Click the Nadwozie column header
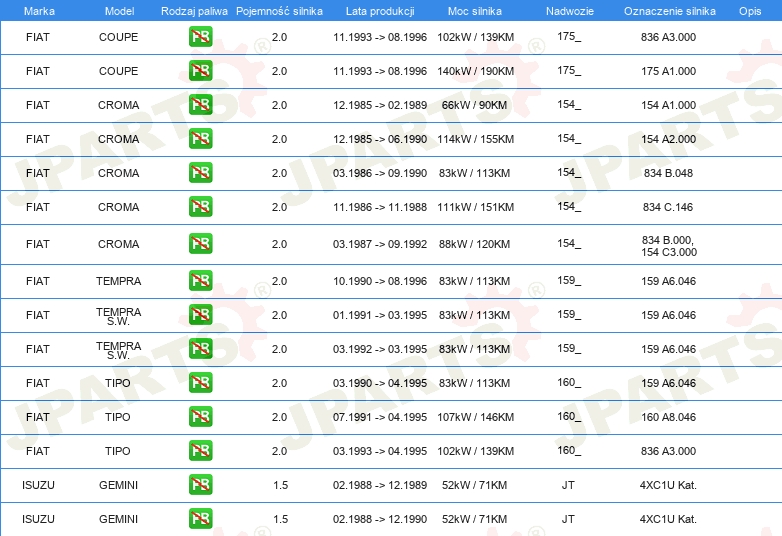 (x=570, y=11)
